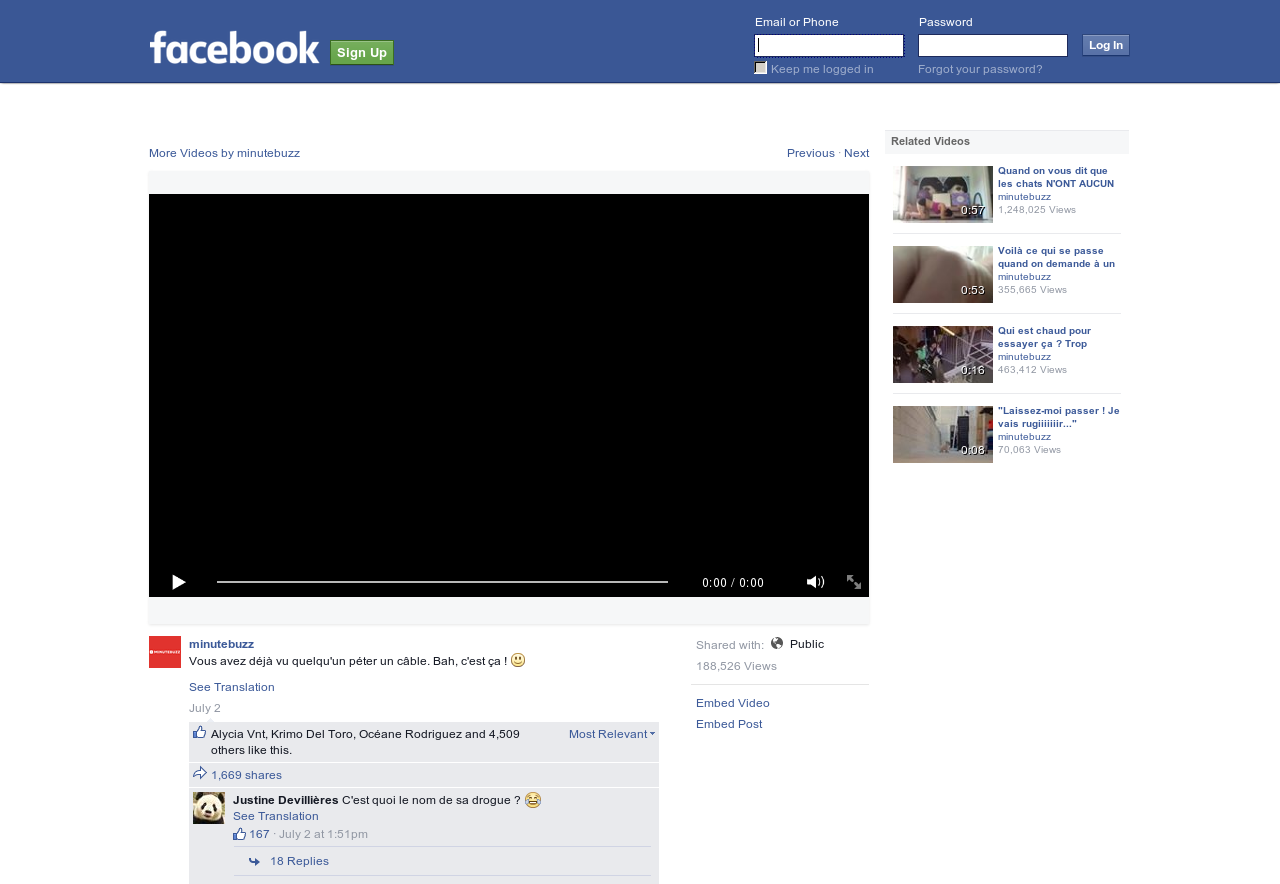Click minutebuzz under 'Qui est chaud' video
Viewport: 1280px width, 884px height.
[1024, 357]
